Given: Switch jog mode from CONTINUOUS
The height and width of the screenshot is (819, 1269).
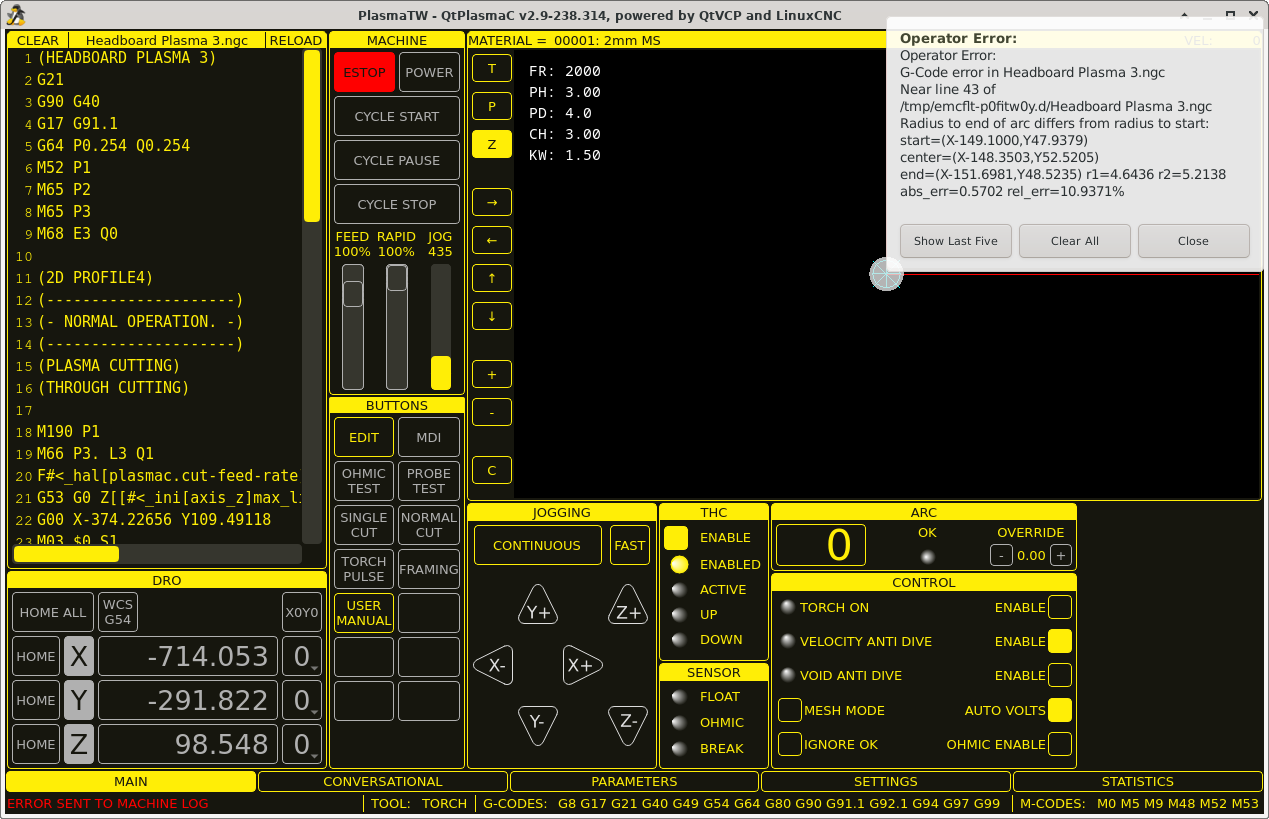Looking at the screenshot, I should coord(537,545).
